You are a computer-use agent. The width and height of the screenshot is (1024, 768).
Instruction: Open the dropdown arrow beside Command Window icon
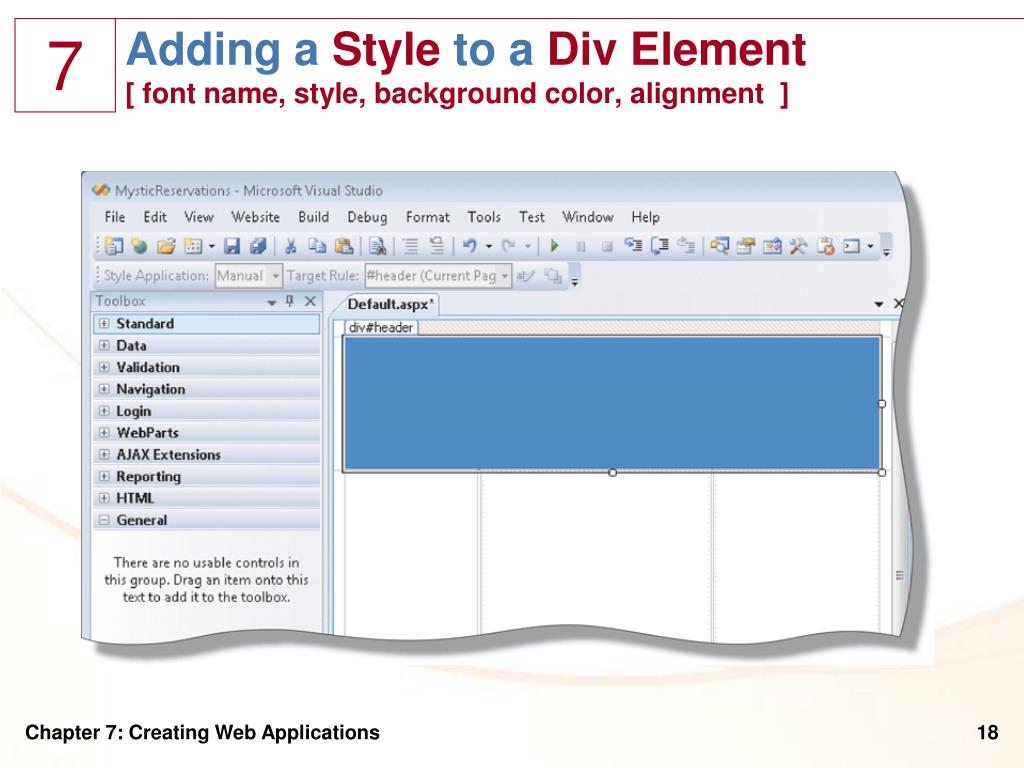pyautogui.click(x=870, y=247)
